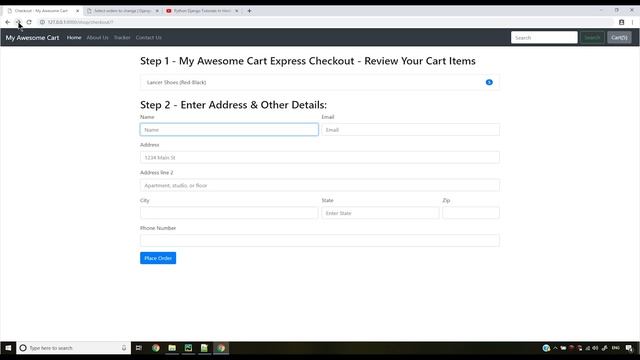Viewport: 640px width, 360px height.
Task: Focus the Phone Number input field
Action: 320,241
